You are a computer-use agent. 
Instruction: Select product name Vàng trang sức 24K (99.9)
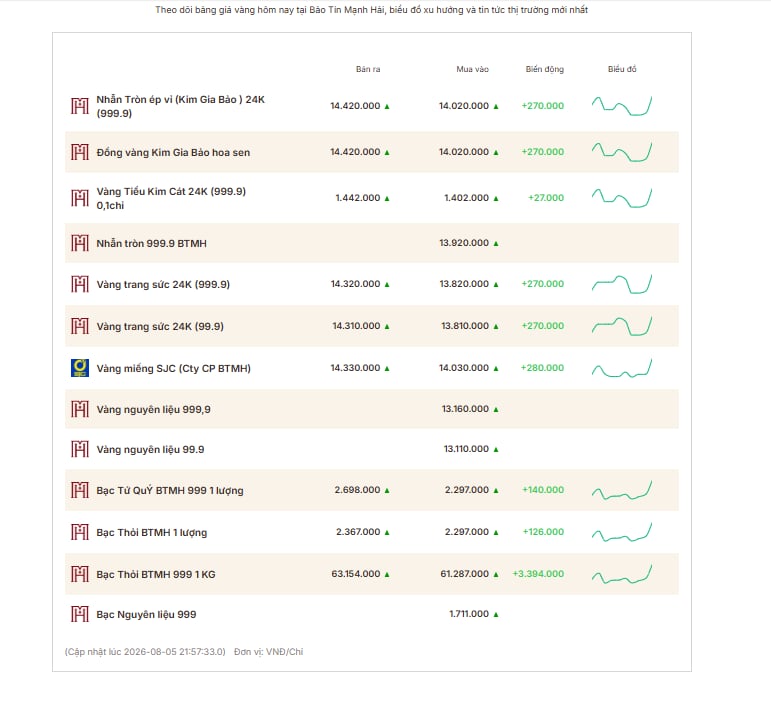[x=160, y=326]
